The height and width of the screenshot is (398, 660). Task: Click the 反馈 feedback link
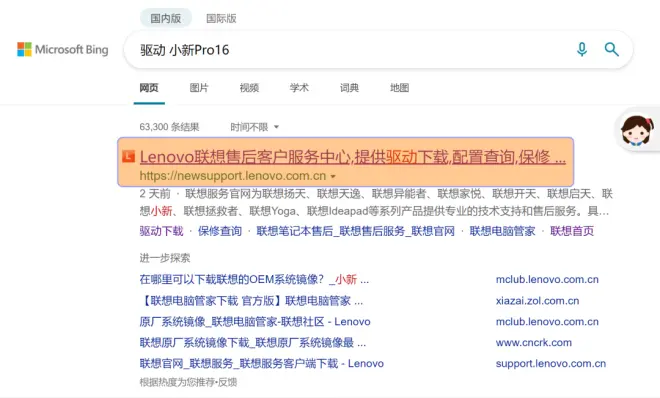228,382
